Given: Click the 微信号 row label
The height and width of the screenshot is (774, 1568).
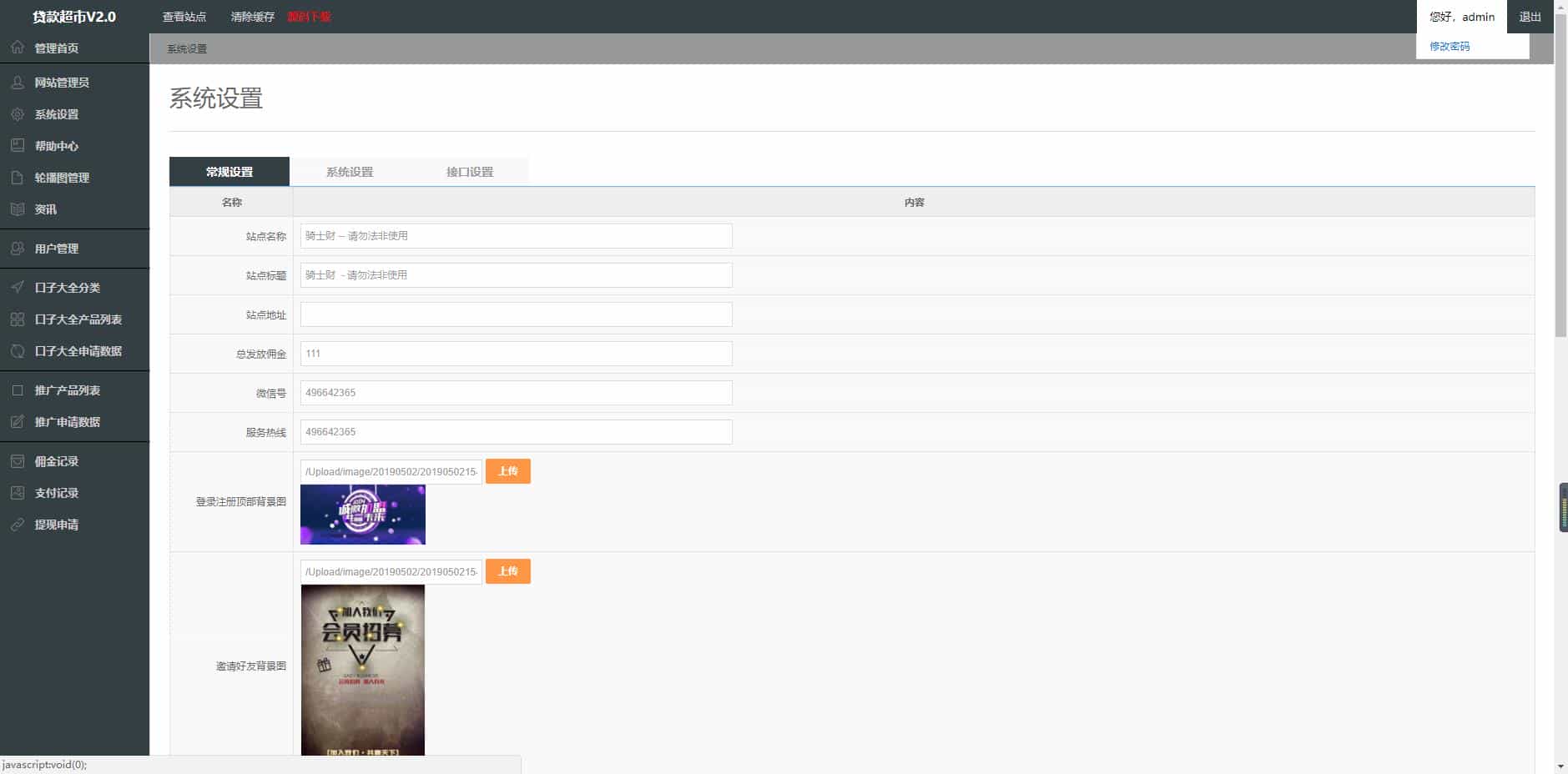Looking at the screenshot, I should pyautogui.click(x=271, y=394).
